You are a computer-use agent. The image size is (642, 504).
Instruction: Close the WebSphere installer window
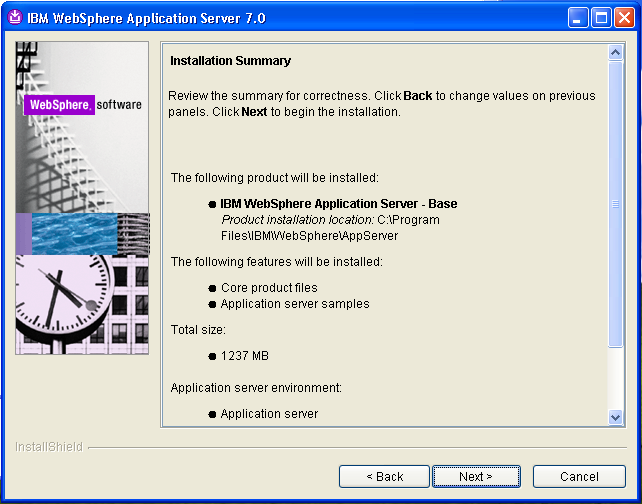[624, 18]
